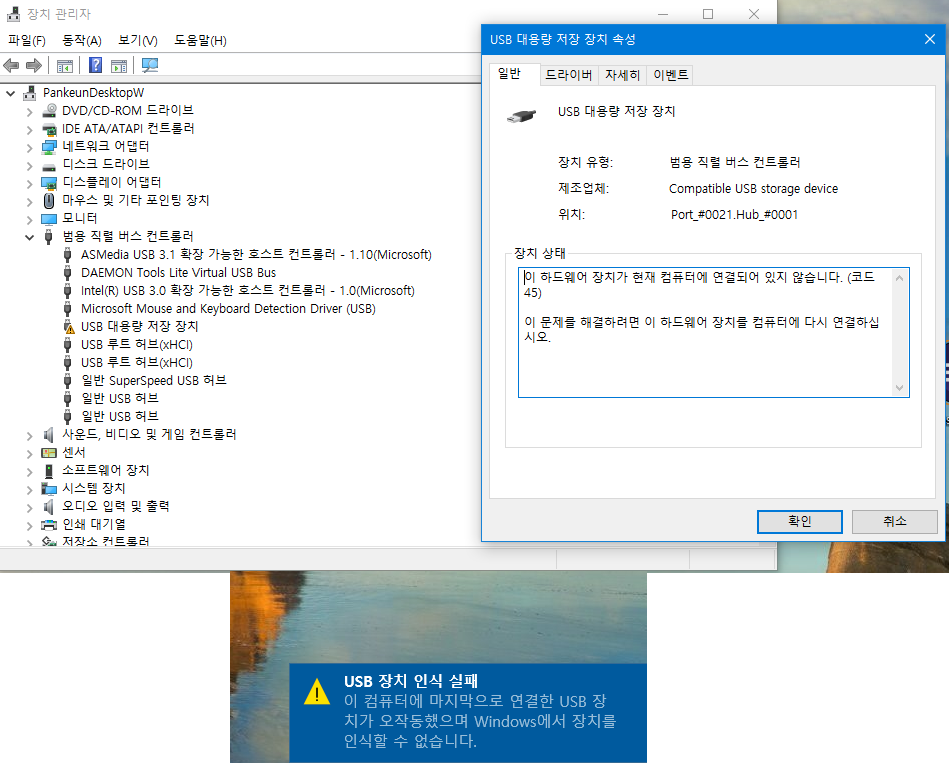Open the 파일(F) menu
The image size is (949, 763).
(x=27, y=41)
